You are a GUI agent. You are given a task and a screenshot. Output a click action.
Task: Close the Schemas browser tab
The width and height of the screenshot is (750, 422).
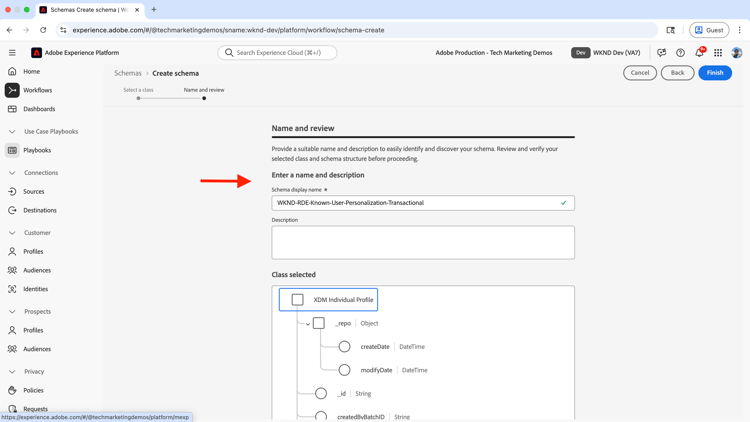137,10
